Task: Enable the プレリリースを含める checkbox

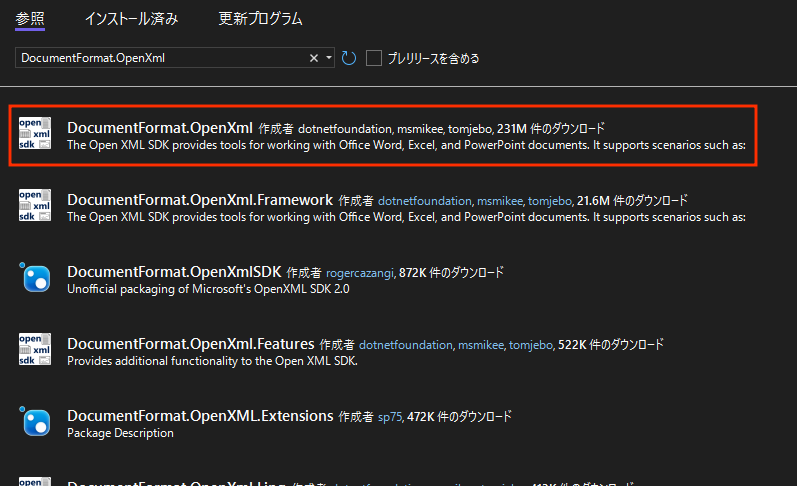Action: [374, 58]
